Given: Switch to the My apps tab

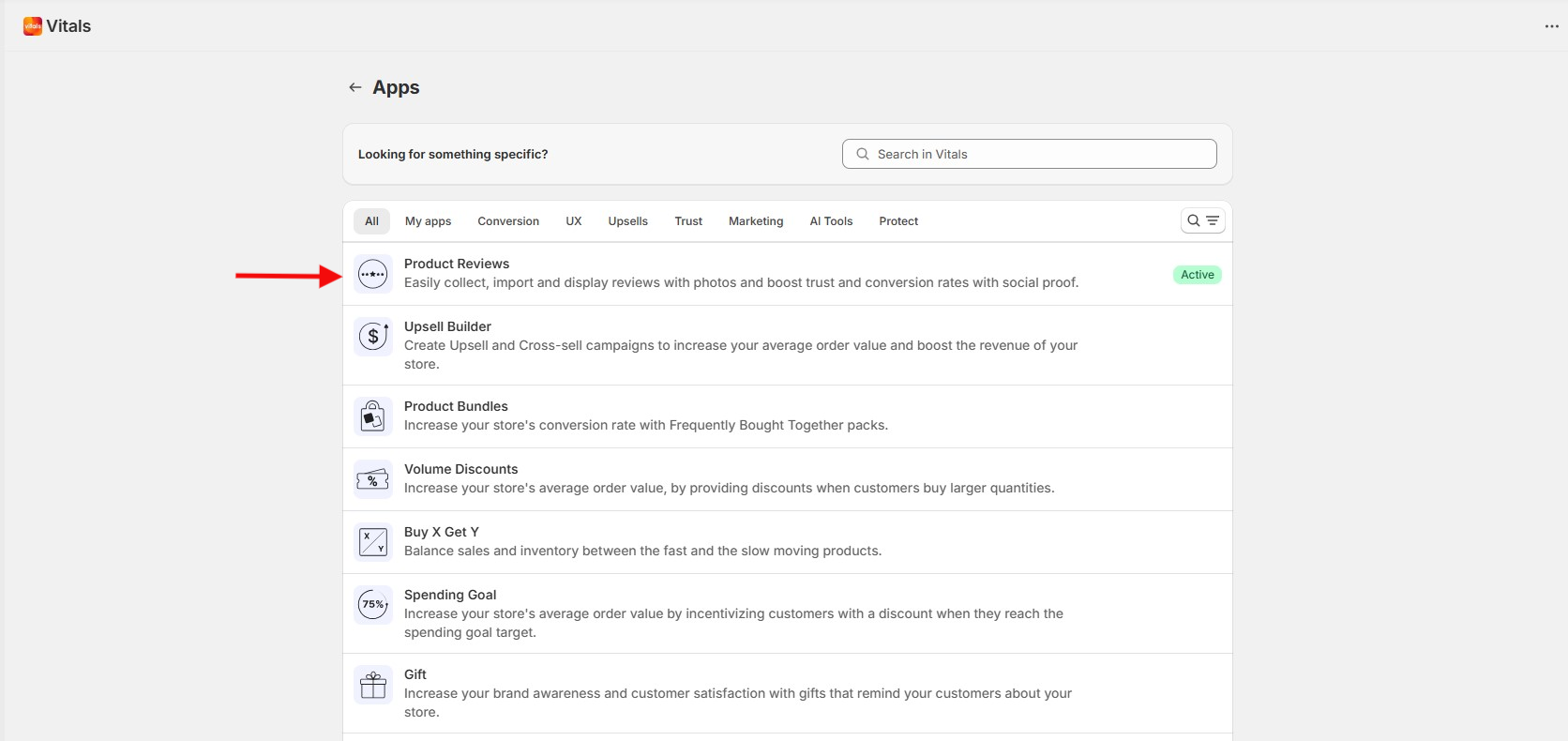Looking at the screenshot, I should (x=428, y=221).
